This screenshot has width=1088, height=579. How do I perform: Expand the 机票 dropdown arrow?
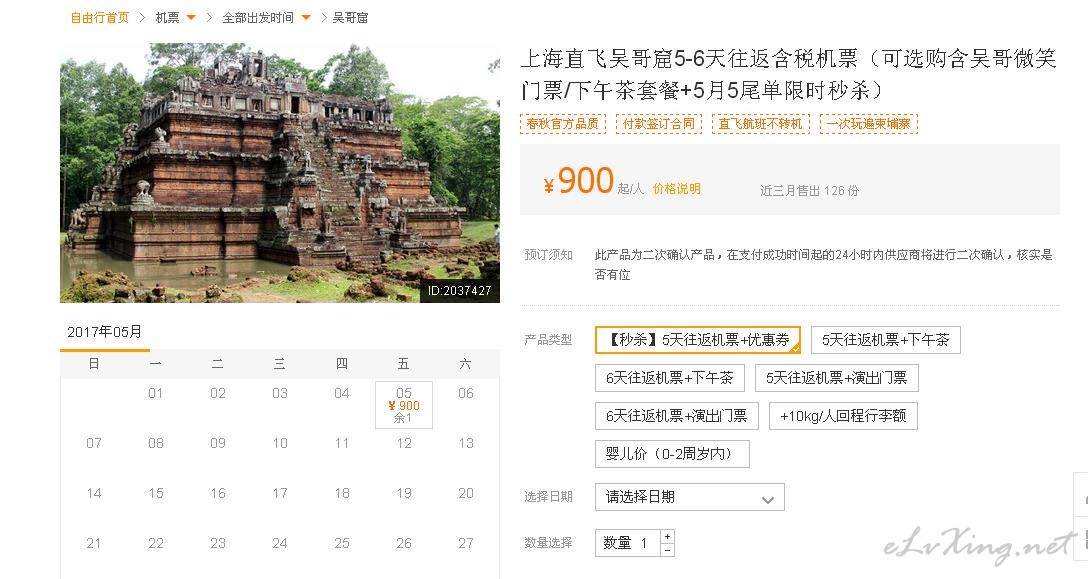point(191,18)
